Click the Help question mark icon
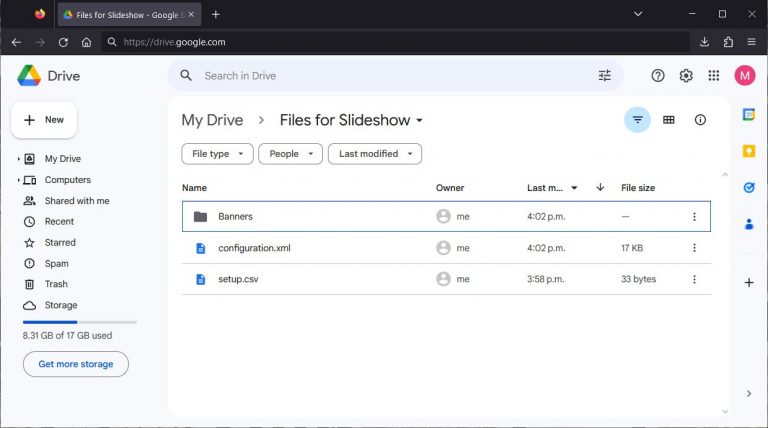 pos(658,76)
